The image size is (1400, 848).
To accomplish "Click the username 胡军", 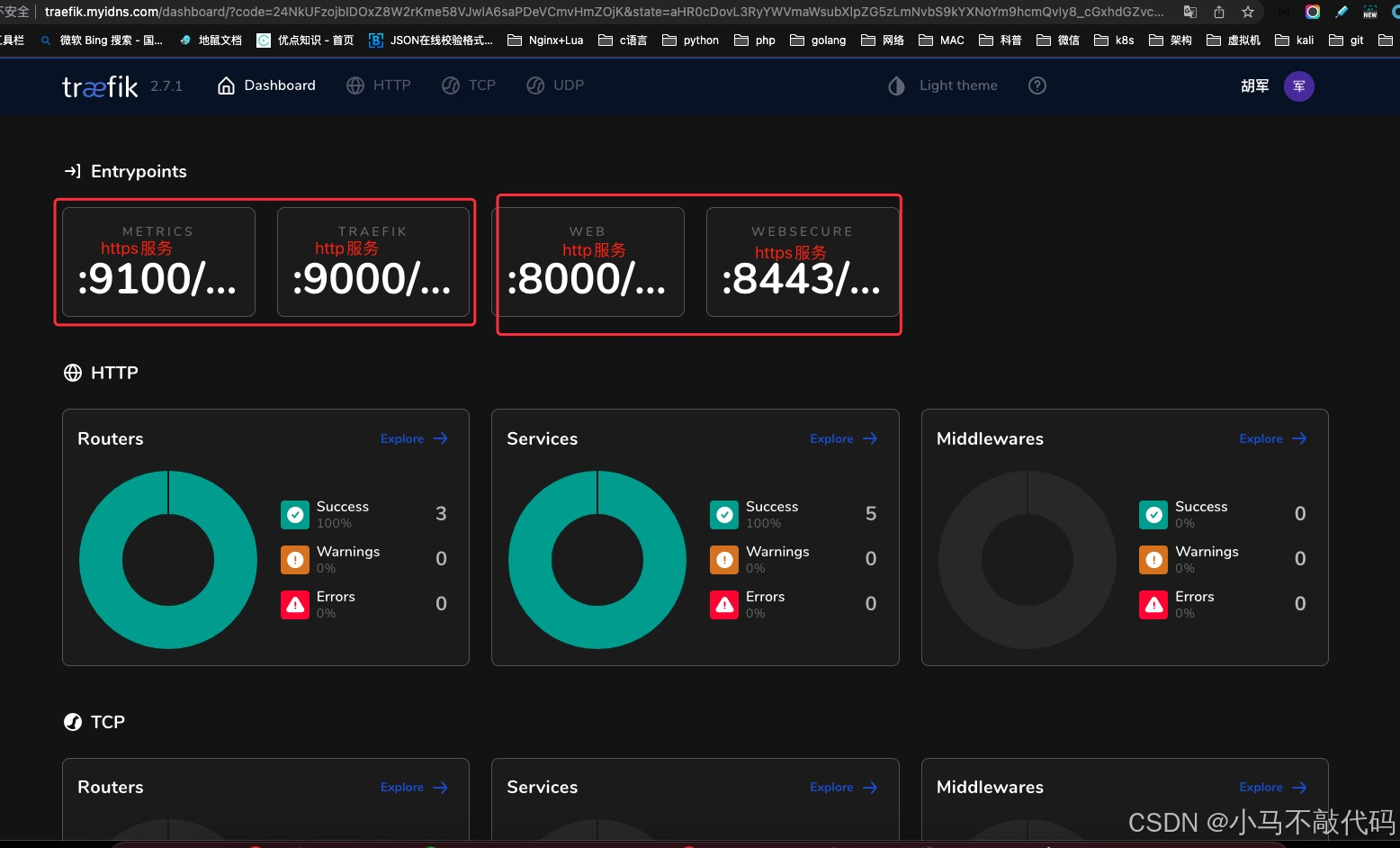I will pos(1254,86).
